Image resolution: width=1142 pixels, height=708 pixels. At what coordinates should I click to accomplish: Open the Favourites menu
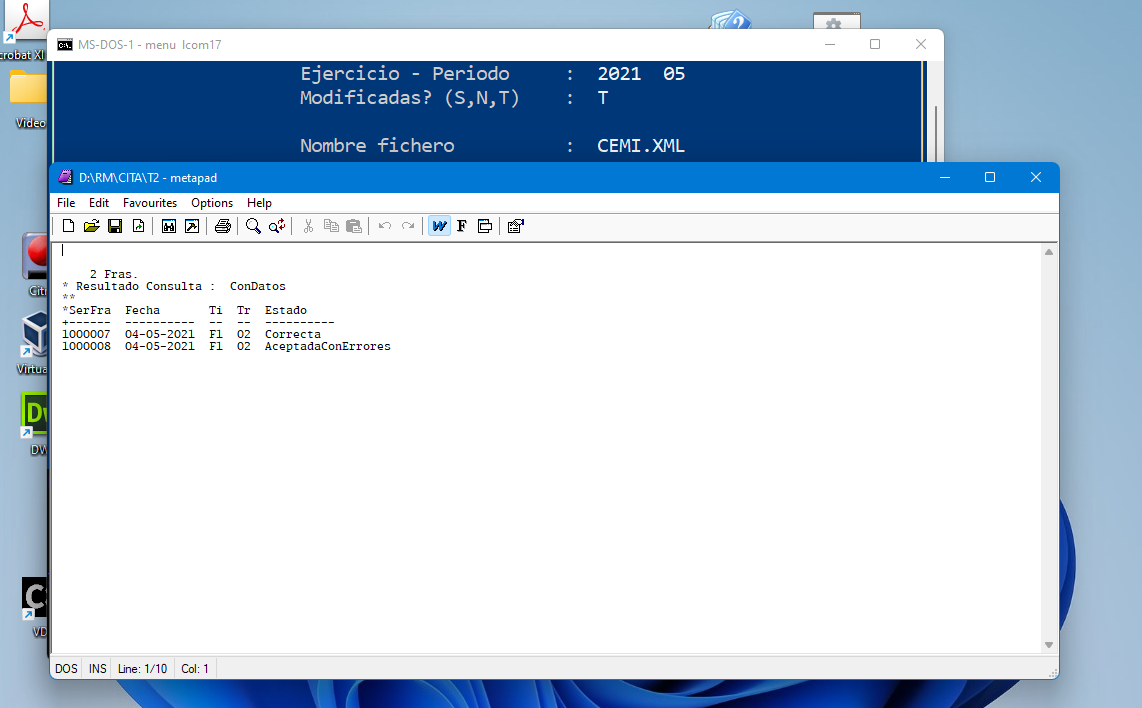click(149, 202)
